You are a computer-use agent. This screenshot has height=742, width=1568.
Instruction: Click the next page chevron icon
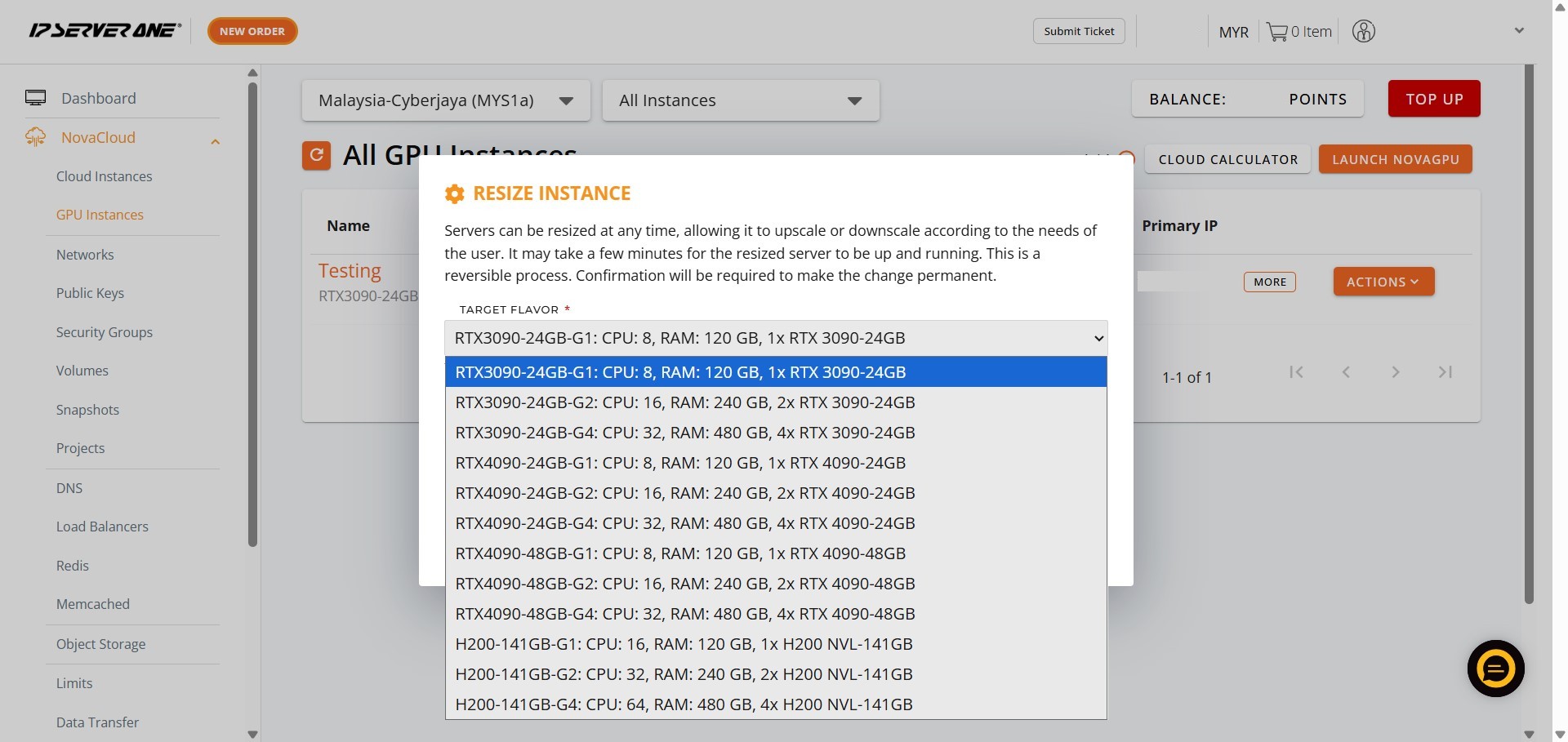(x=1396, y=372)
